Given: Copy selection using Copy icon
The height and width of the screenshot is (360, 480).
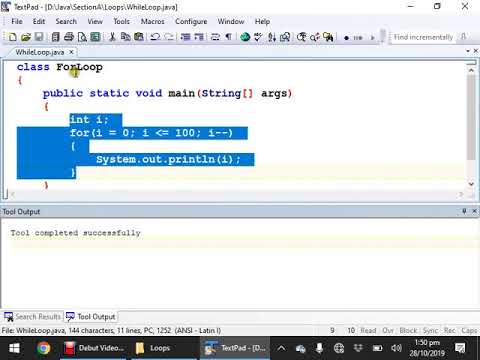Looking at the screenshot, I should [125, 37].
